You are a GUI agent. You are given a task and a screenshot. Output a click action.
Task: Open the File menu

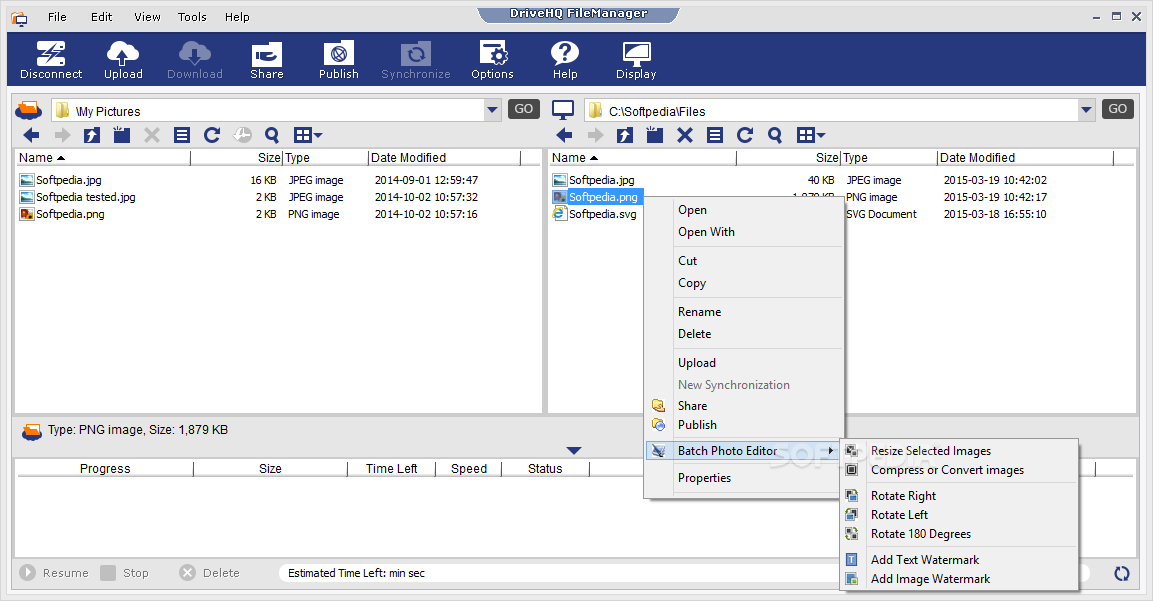[x=57, y=17]
